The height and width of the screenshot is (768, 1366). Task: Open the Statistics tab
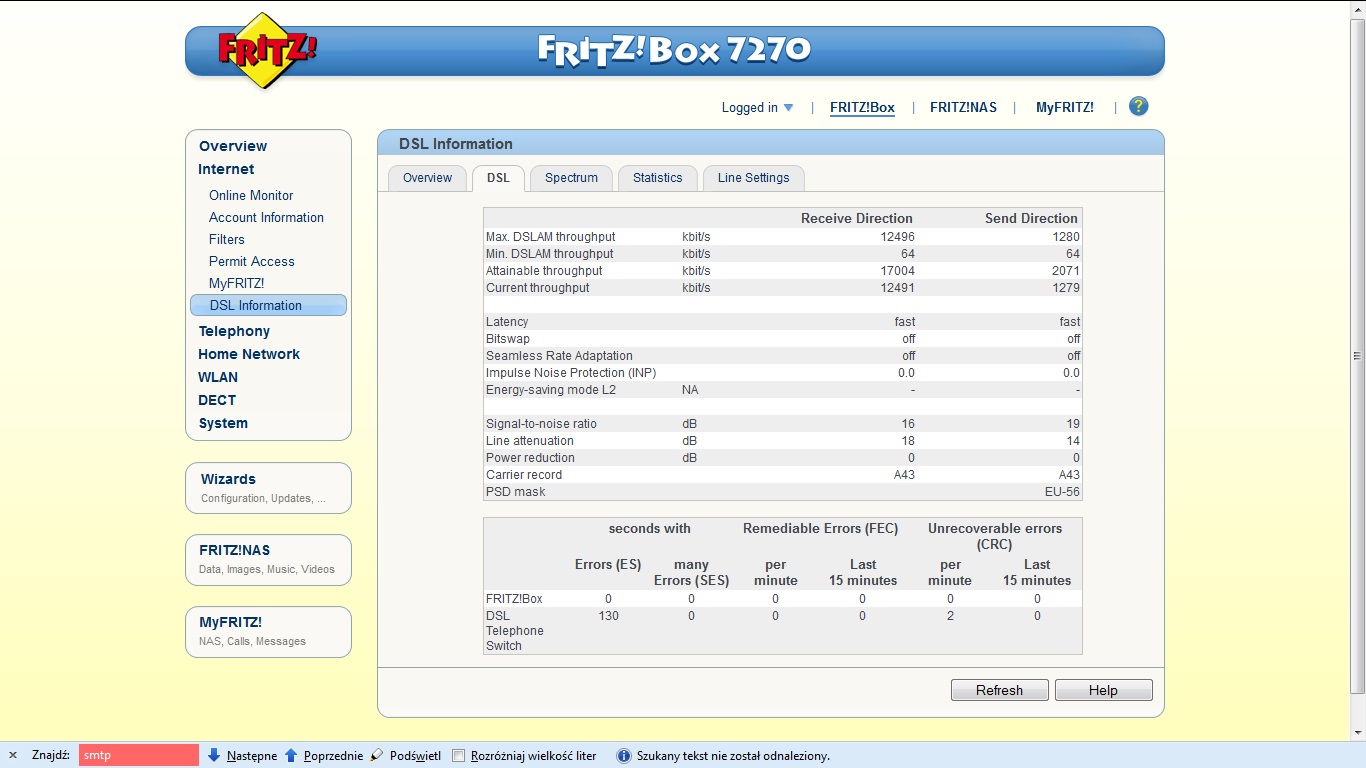657,178
